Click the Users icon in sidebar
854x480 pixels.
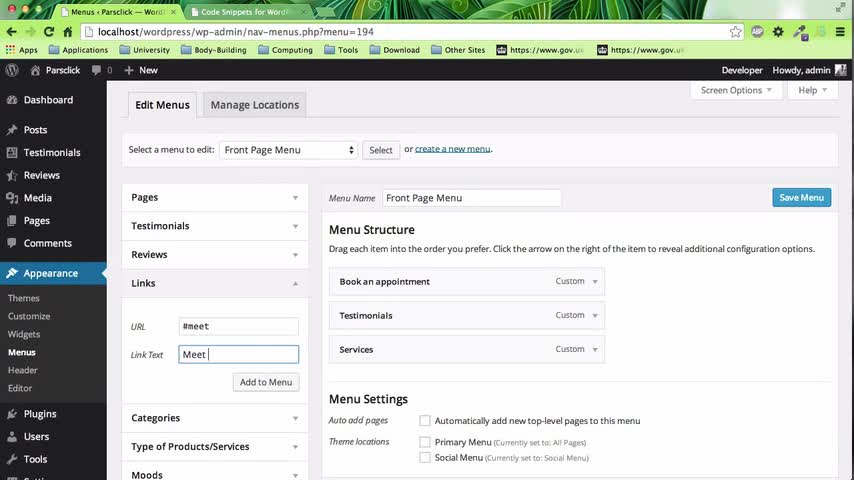(12, 437)
